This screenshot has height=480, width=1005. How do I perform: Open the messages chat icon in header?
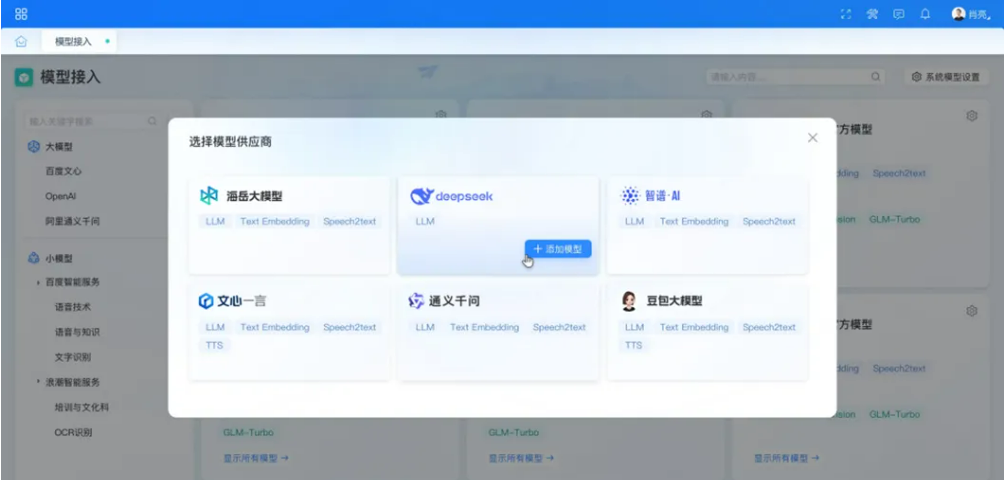click(x=898, y=14)
